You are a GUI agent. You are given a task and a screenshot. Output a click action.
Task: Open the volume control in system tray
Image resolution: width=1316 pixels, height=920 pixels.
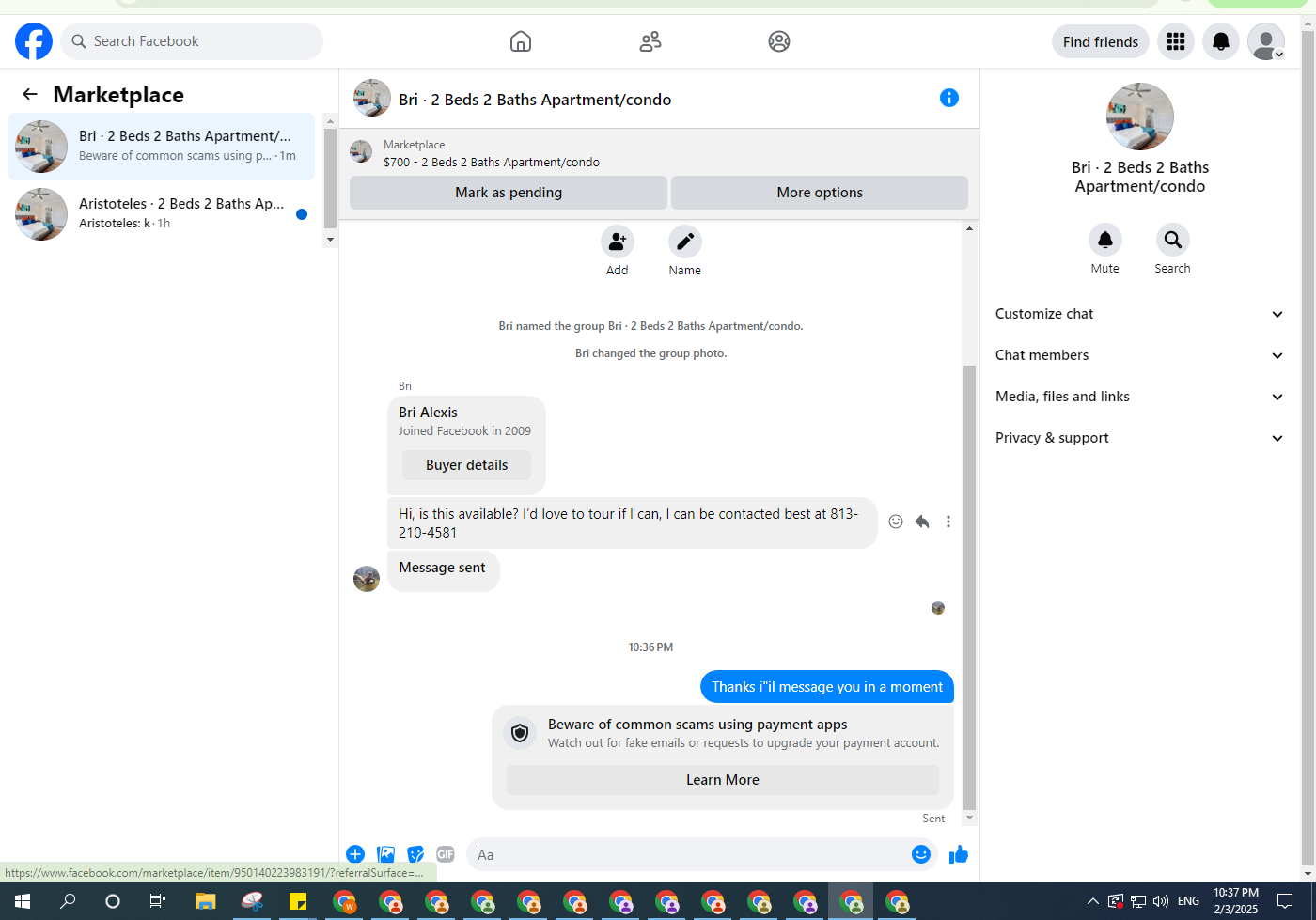click(1161, 901)
